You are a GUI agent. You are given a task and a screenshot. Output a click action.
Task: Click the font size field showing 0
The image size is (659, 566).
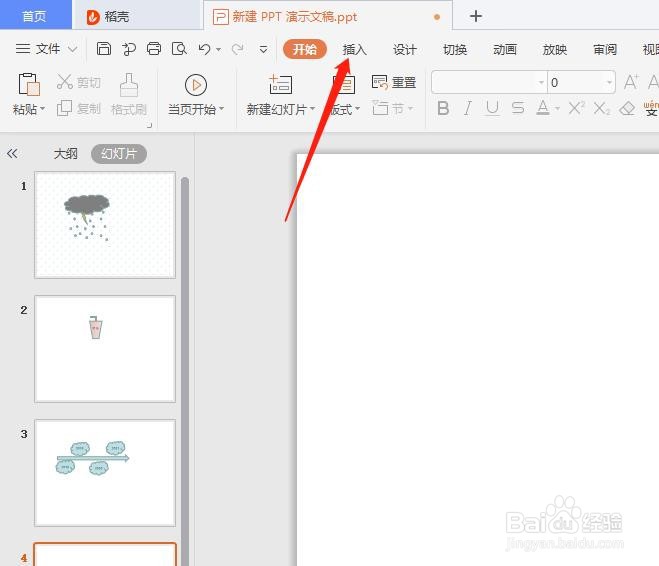[576, 82]
